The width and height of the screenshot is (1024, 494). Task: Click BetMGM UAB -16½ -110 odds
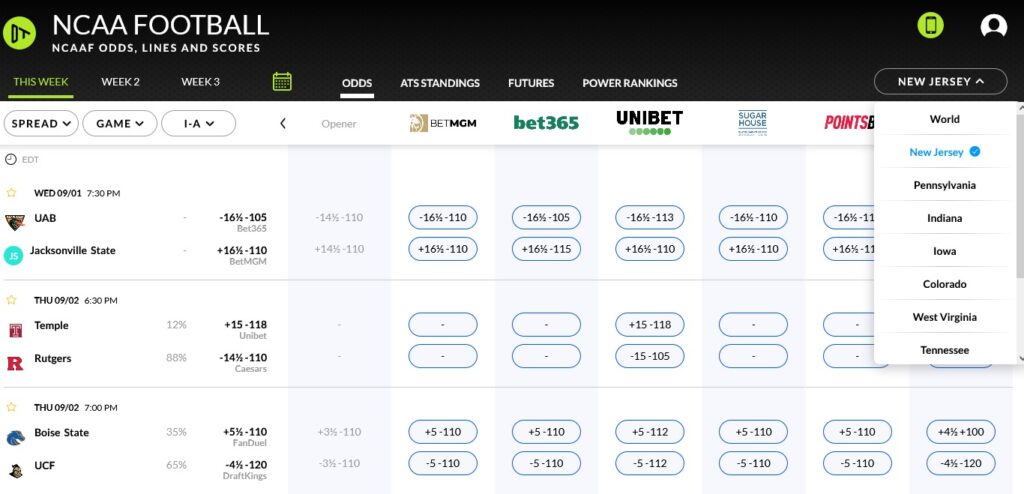click(443, 218)
